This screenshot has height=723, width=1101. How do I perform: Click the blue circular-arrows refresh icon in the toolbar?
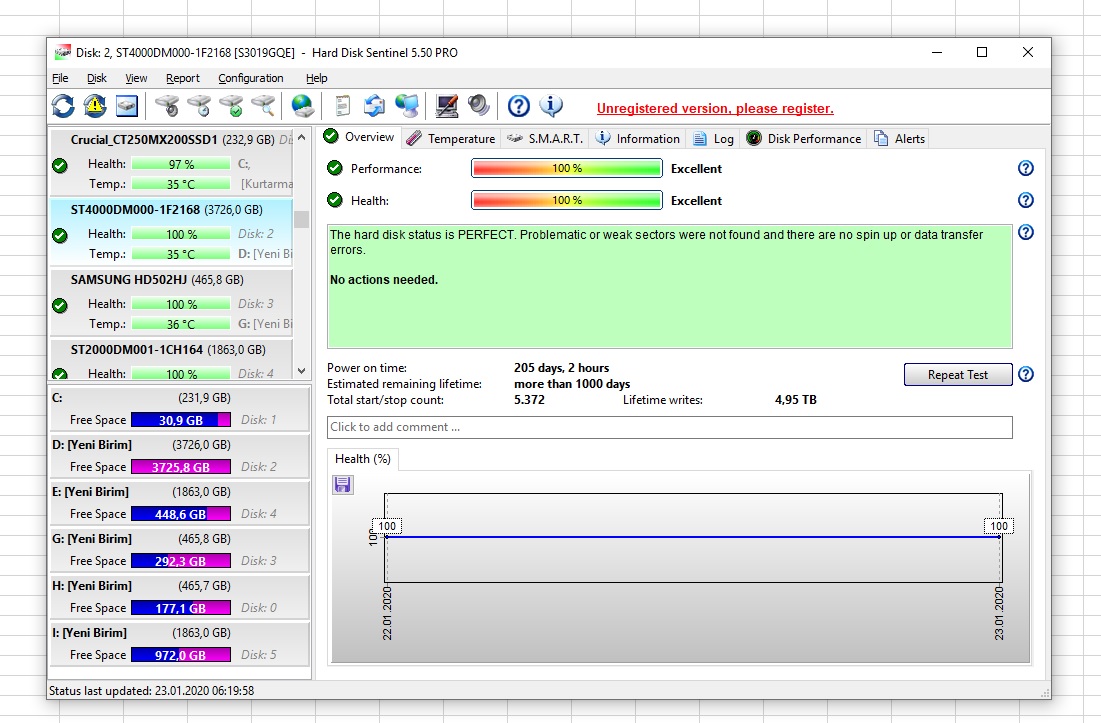pos(63,106)
